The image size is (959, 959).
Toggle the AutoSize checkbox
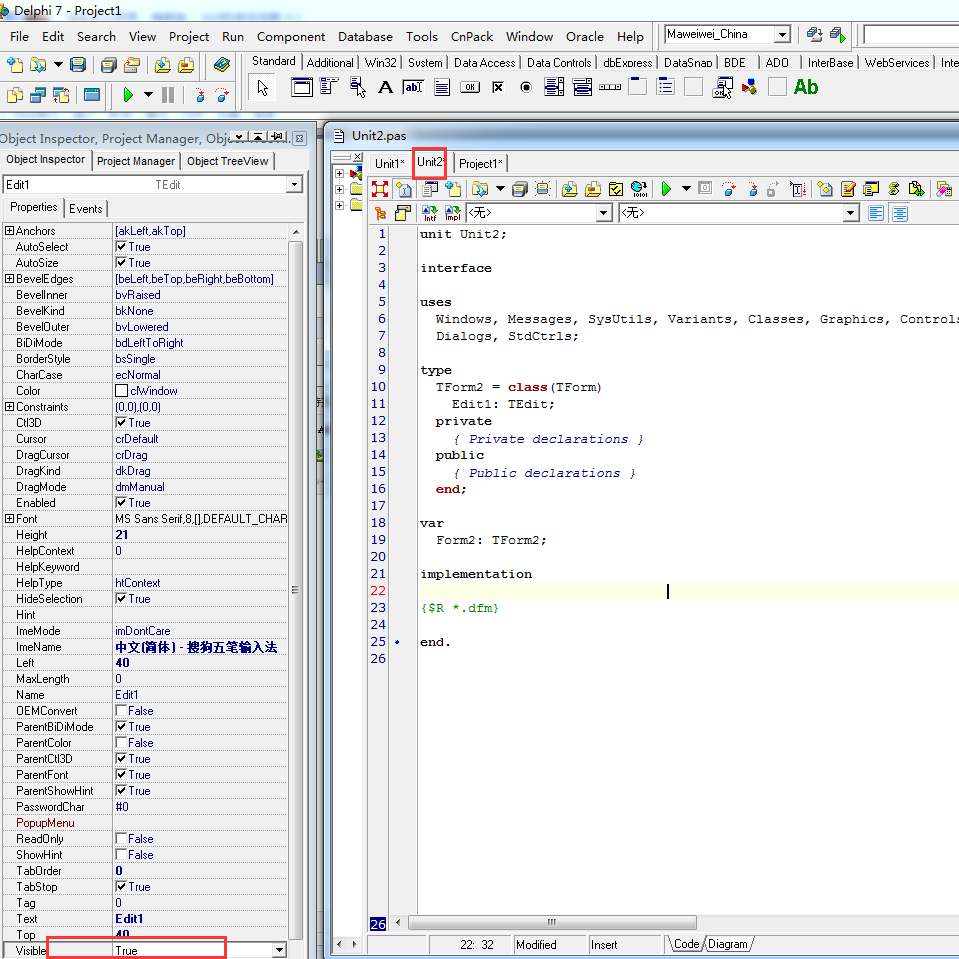click(121, 262)
